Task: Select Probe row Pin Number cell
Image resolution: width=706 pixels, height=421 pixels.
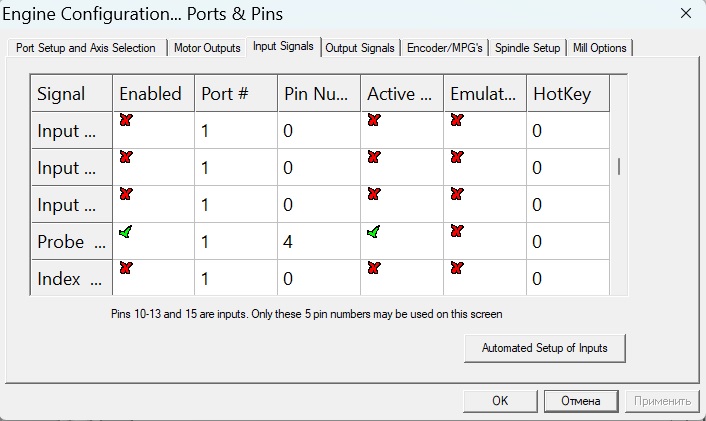Action: [318, 242]
